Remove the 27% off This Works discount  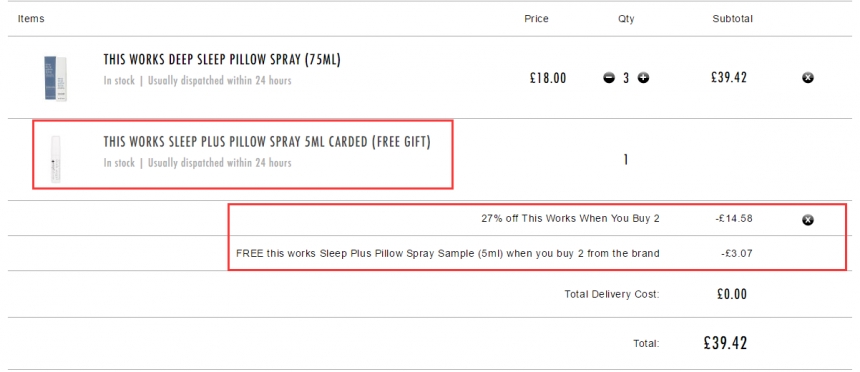(807, 220)
